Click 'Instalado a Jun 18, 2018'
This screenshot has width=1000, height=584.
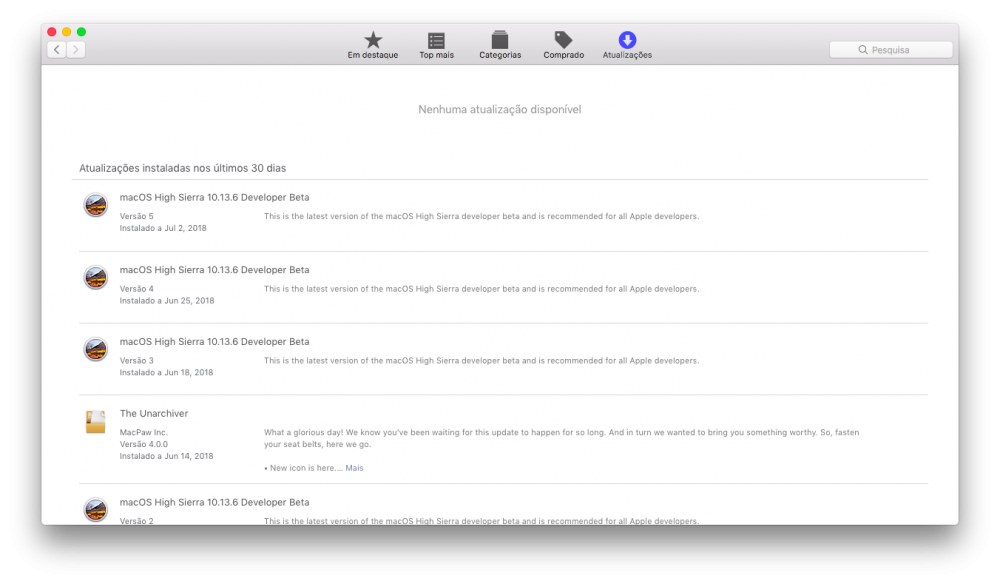[x=166, y=373]
